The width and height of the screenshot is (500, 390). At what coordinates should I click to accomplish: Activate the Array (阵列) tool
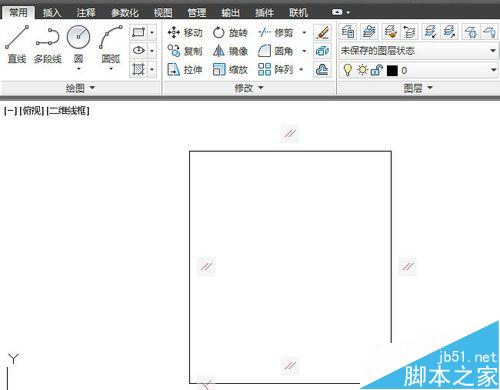point(275,69)
